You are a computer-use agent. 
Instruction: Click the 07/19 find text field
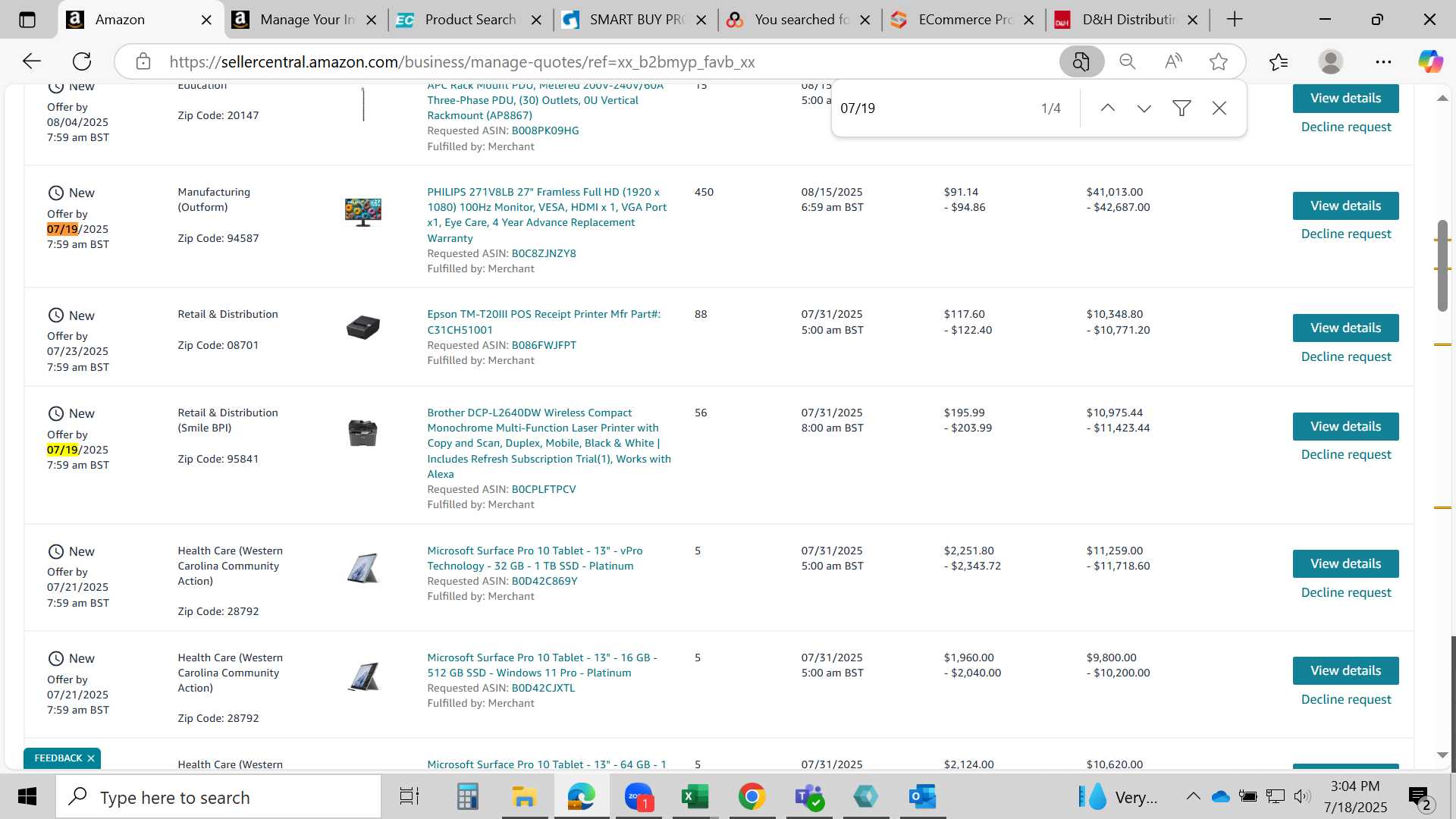pyautogui.click(x=933, y=108)
